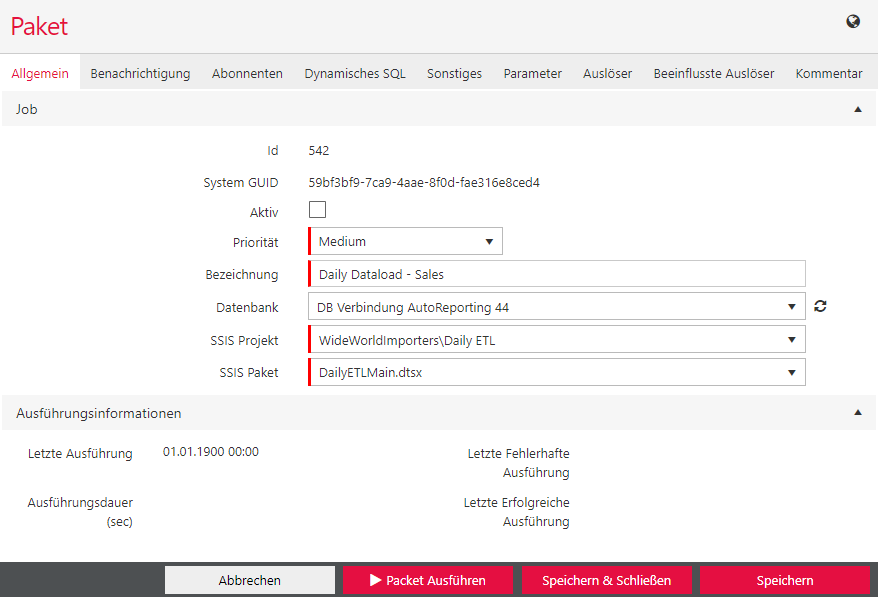Viewport: 878px width, 597px height.
Task: Click the Bezeichnung input field
Action: point(557,274)
